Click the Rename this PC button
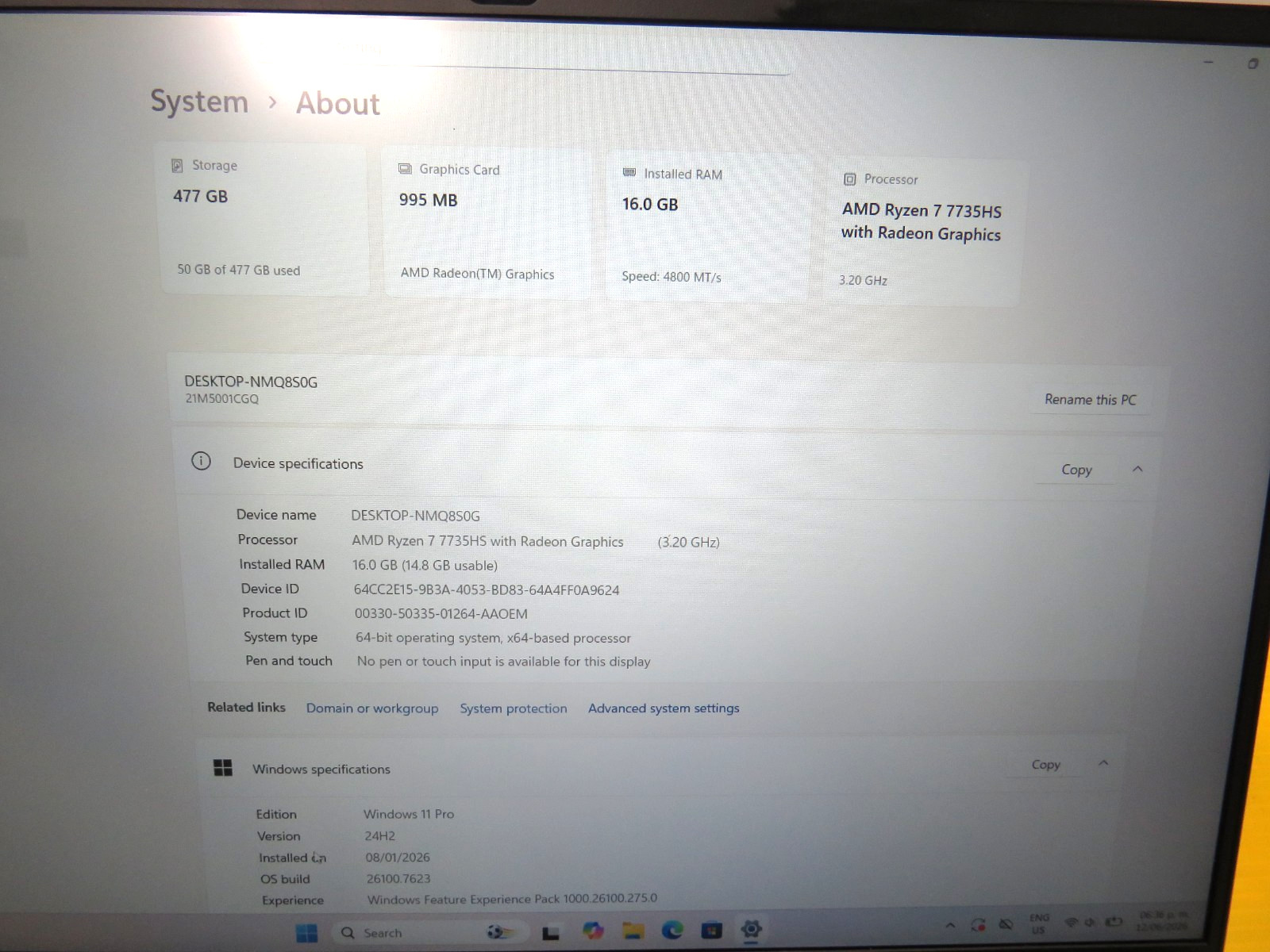The height and width of the screenshot is (952, 1270). (1091, 400)
